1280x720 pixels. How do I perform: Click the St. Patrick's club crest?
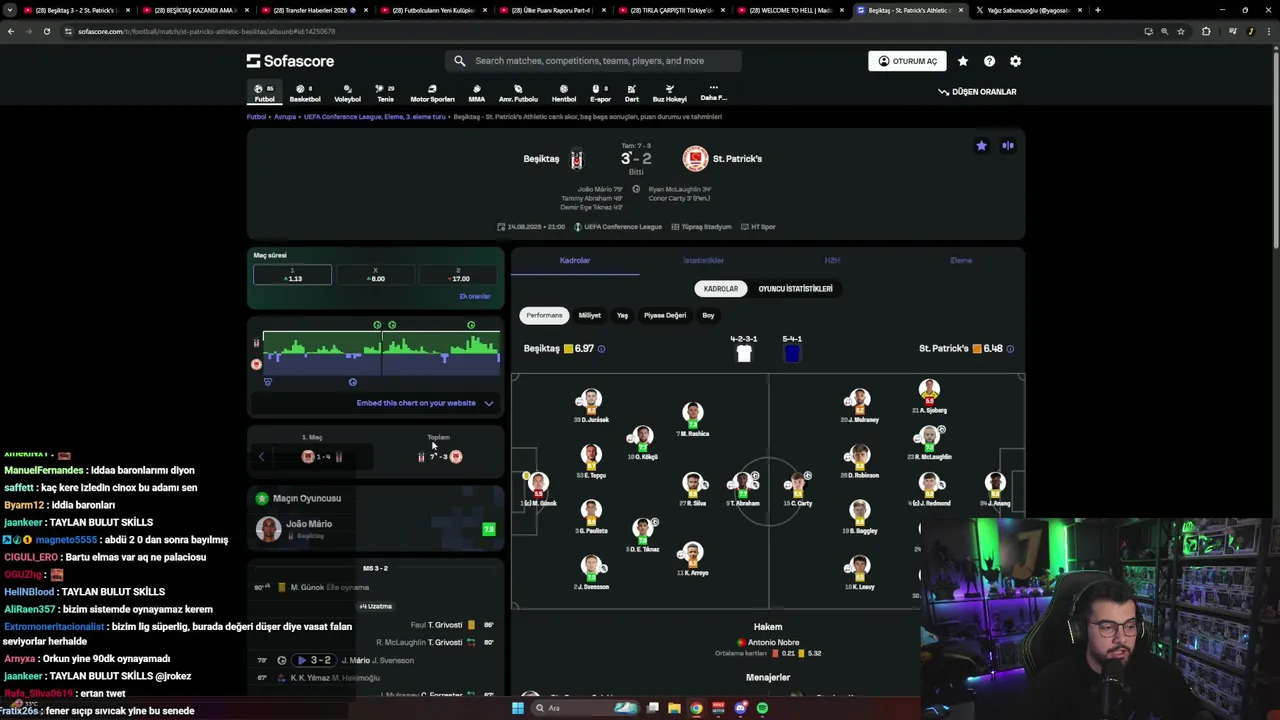click(695, 159)
